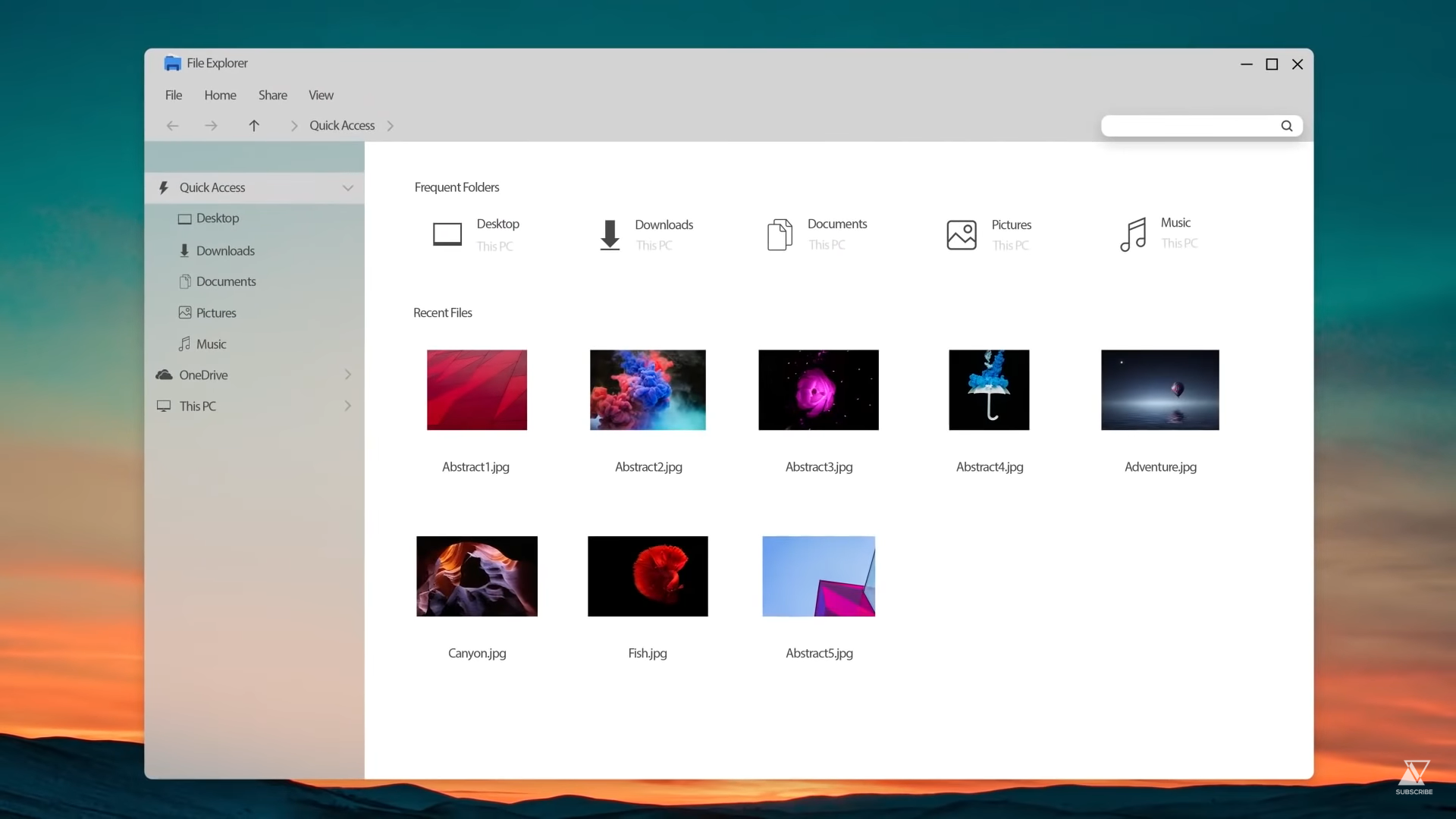Click the Abstract3.jpg file name

(819, 467)
